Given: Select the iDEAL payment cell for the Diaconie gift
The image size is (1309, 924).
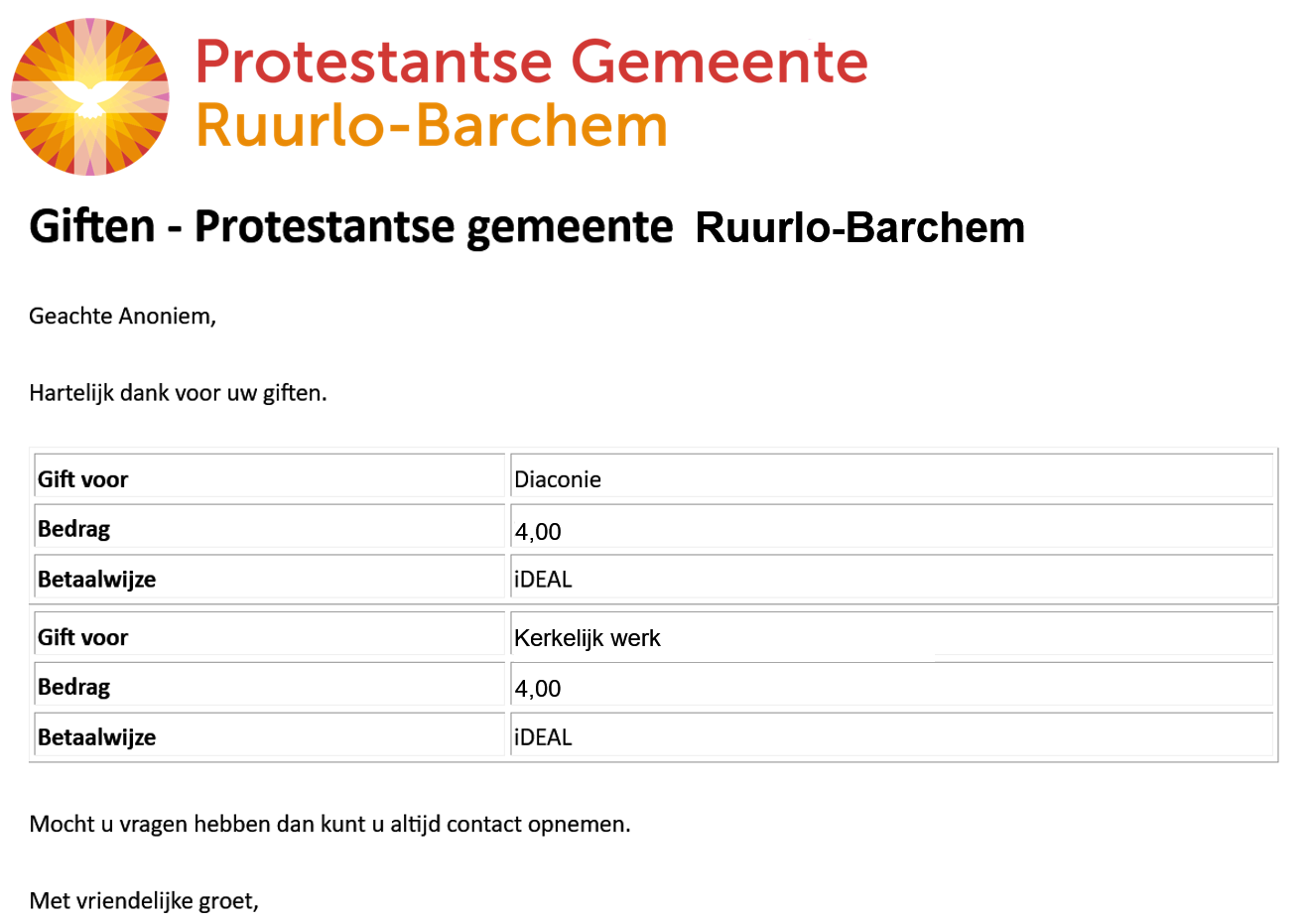Looking at the screenshot, I should (x=544, y=579).
